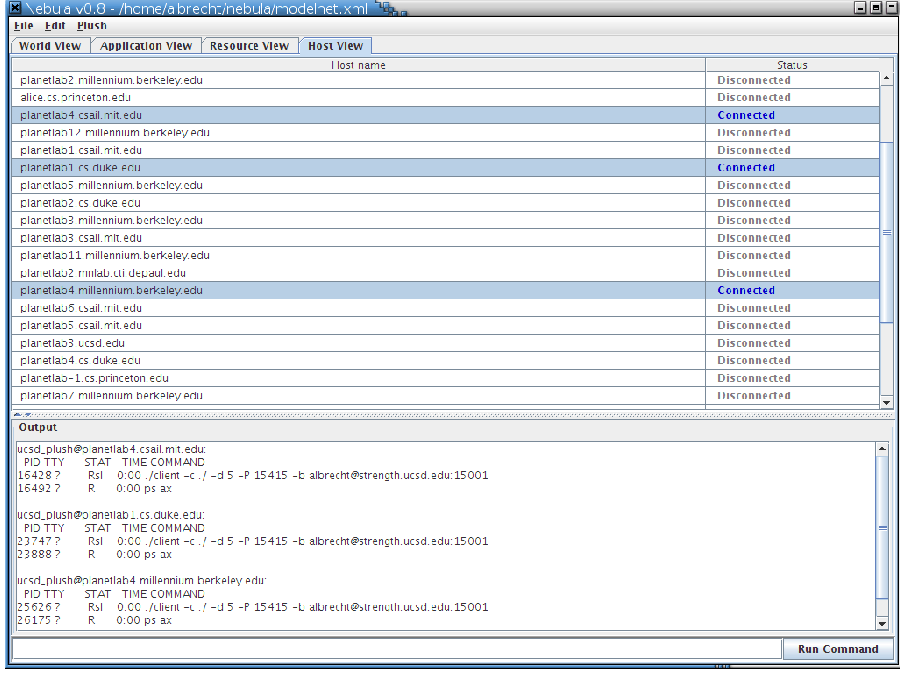
Task: Click the Output panel scroll-down arrow
Action: (881, 624)
